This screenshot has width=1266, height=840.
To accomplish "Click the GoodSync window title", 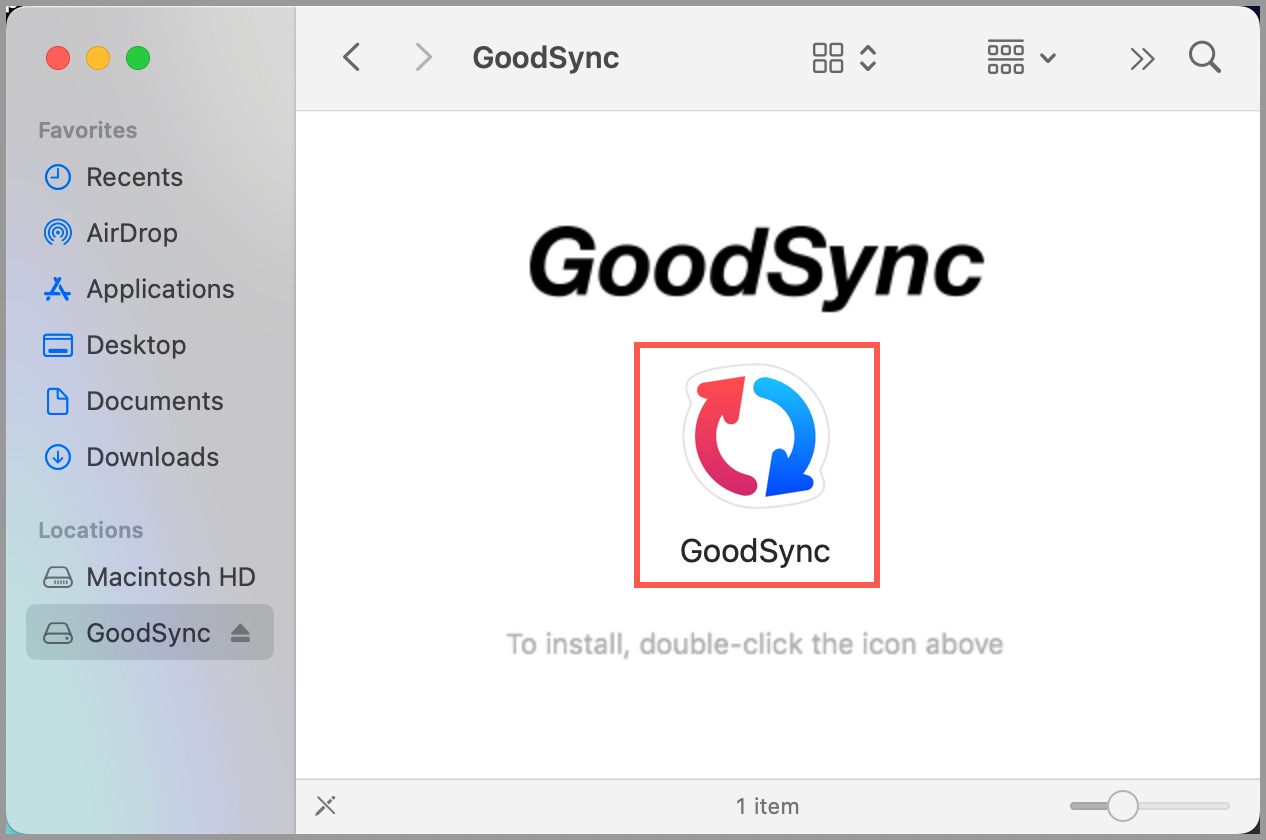I will pos(546,58).
